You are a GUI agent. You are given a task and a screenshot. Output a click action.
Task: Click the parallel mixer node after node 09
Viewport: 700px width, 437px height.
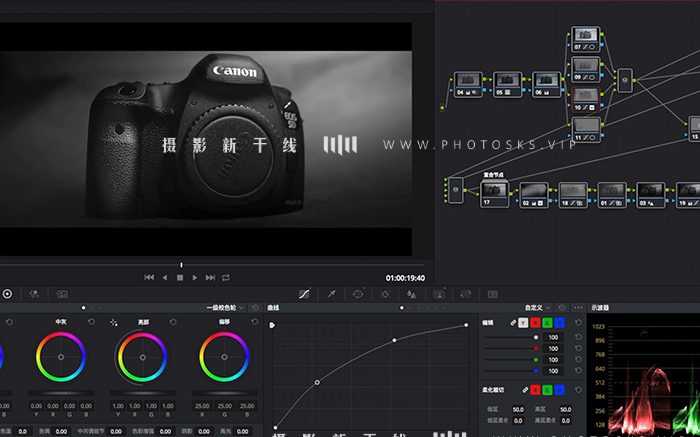click(625, 80)
